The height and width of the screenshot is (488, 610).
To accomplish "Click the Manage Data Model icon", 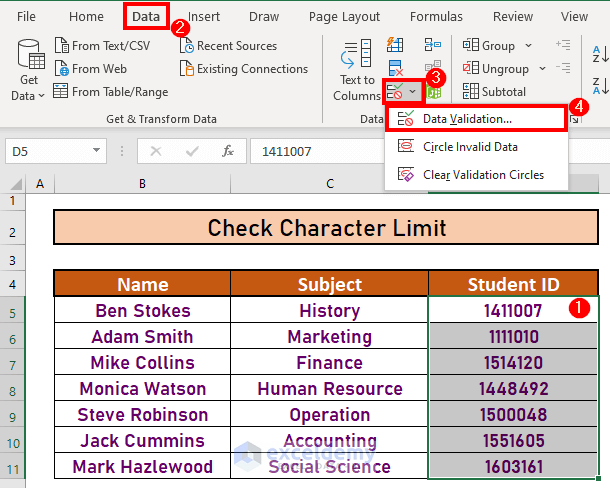I will pyautogui.click(x=434, y=93).
